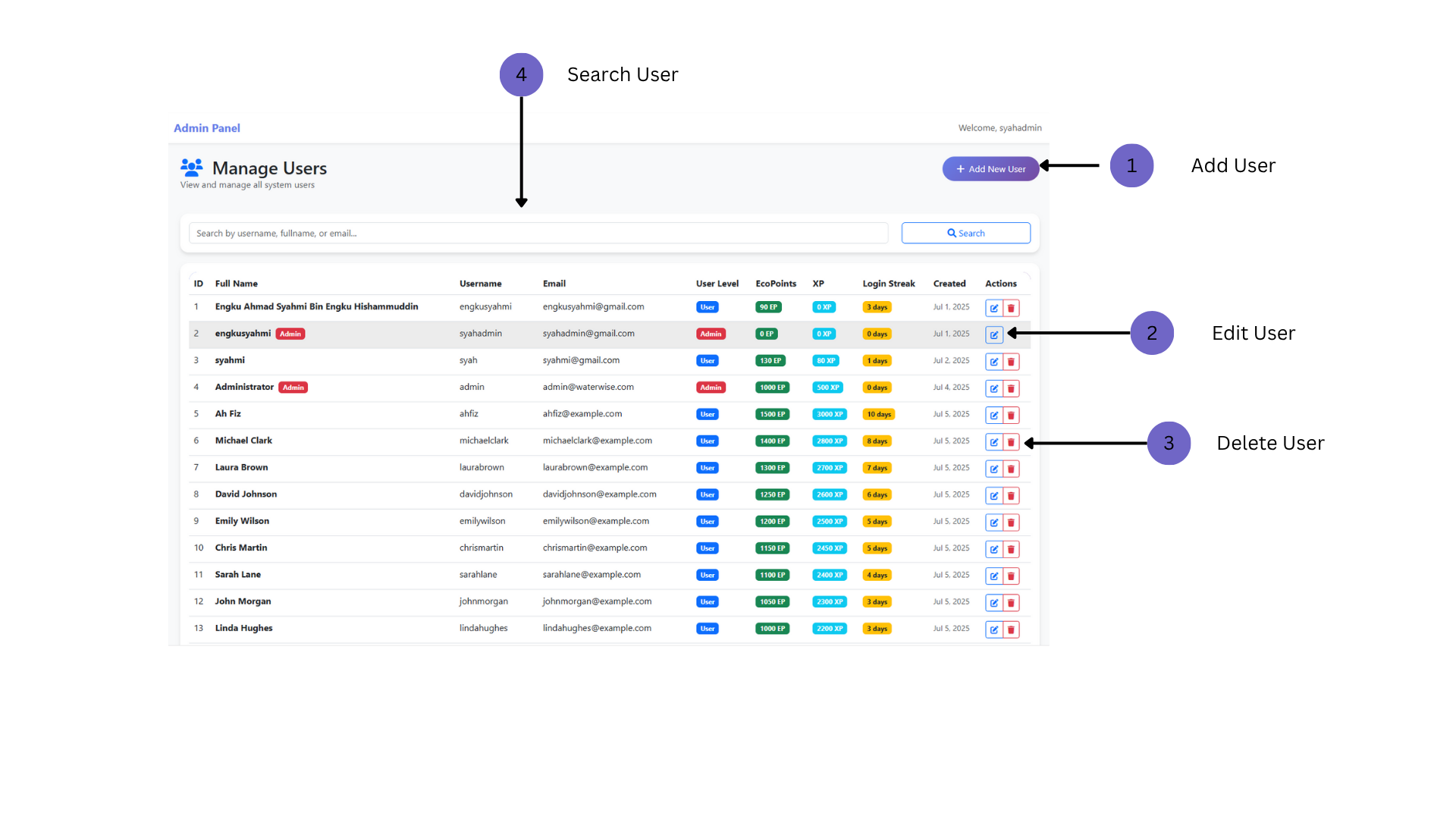
Task: Click the Add New User button
Action: tap(990, 169)
